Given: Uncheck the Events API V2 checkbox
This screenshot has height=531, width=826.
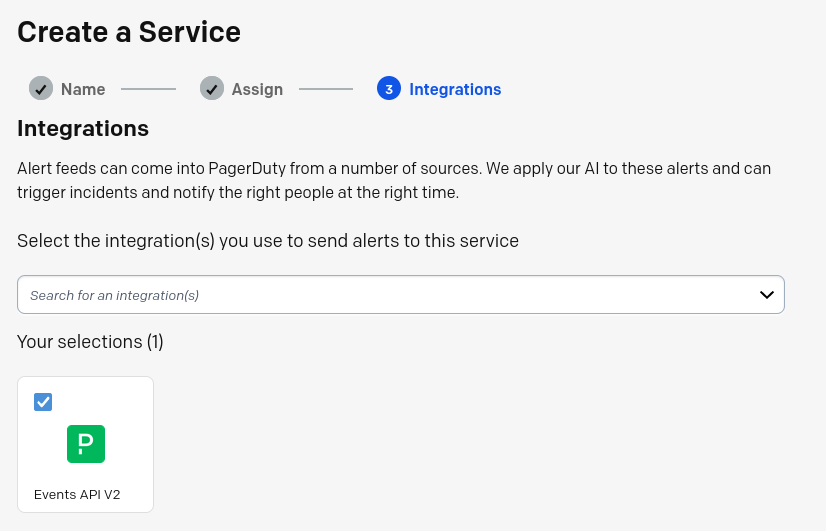Looking at the screenshot, I should pyautogui.click(x=43, y=402).
